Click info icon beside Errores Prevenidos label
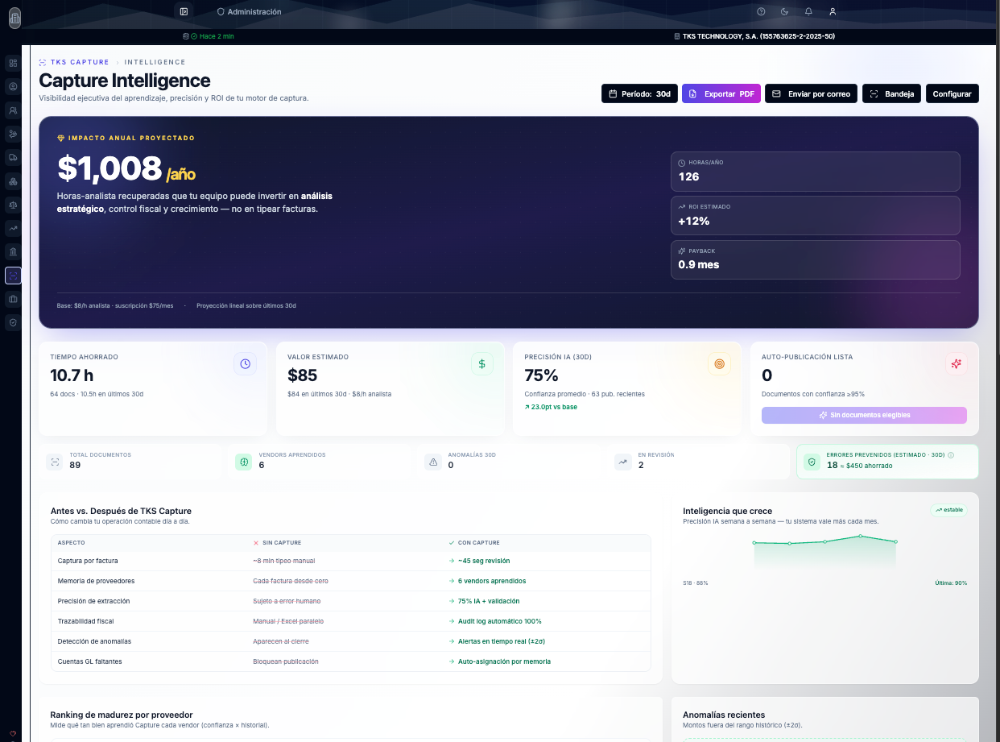 (x=951, y=455)
